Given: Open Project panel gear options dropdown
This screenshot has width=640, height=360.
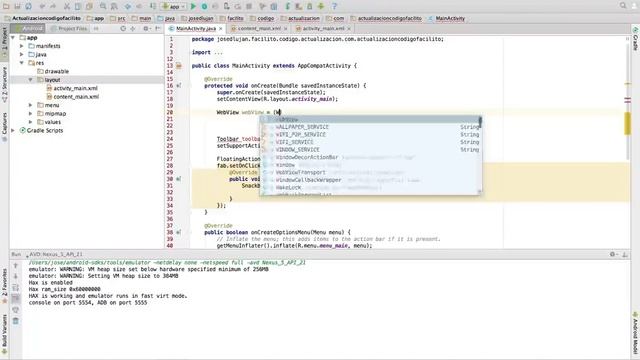Looking at the screenshot, I should click(x=146, y=29).
